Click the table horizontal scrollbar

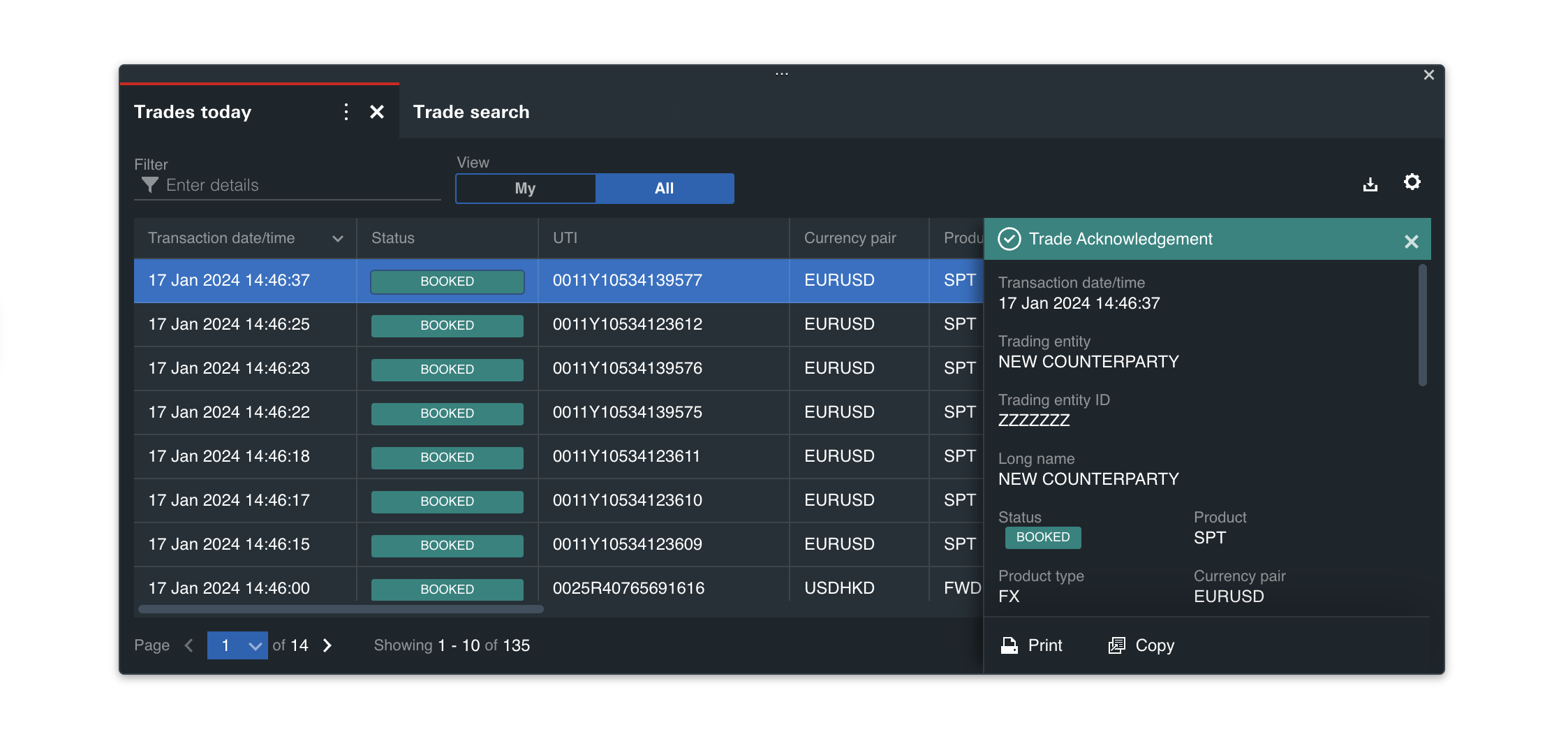341,609
